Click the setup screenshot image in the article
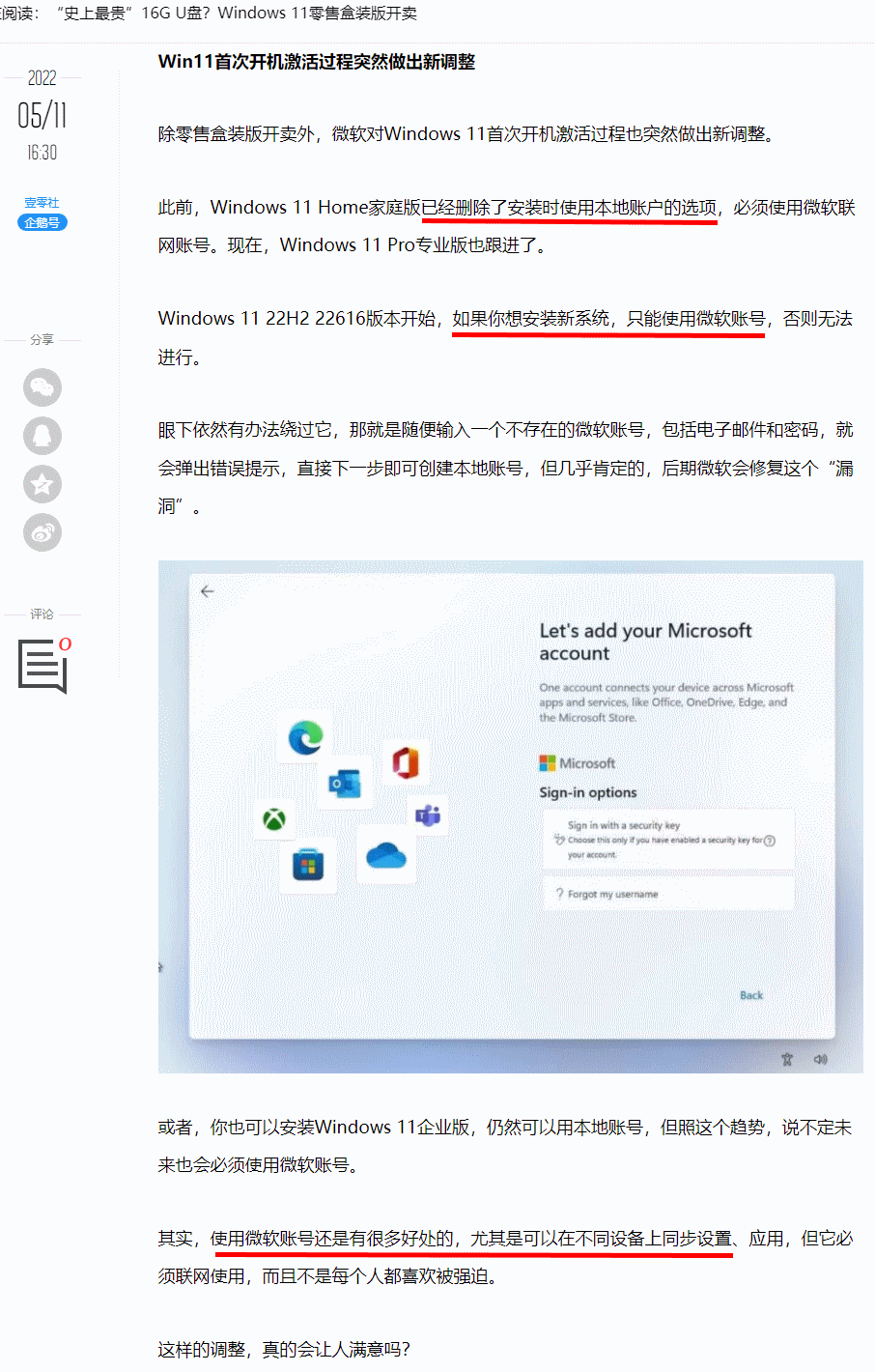The height and width of the screenshot is (1372, 875). 511,816
